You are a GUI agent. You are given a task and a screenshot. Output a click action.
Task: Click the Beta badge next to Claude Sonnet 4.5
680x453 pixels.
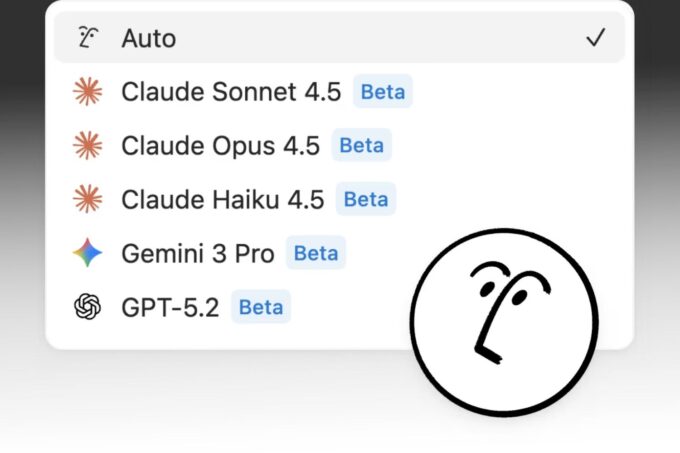pos(382,92)
